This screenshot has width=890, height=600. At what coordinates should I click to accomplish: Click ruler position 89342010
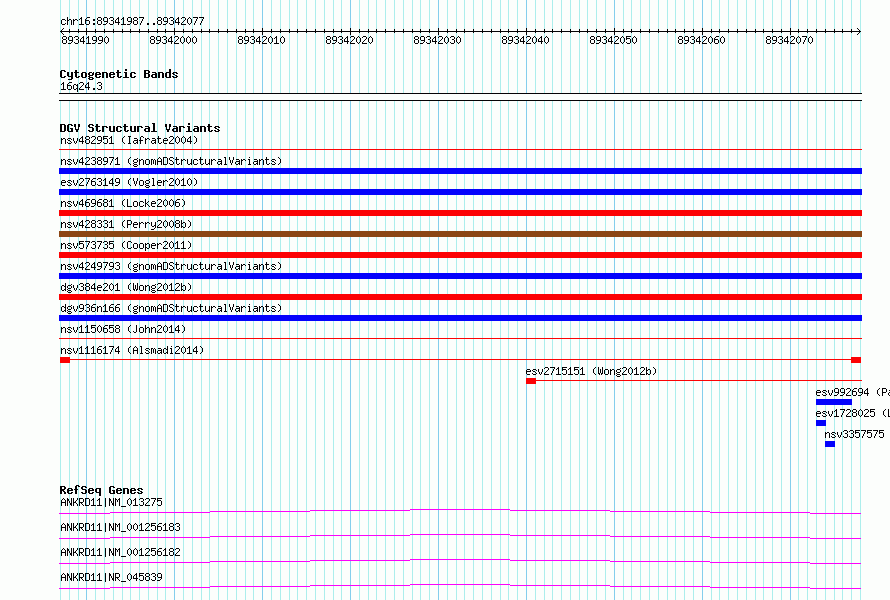[x=261, y=40]
